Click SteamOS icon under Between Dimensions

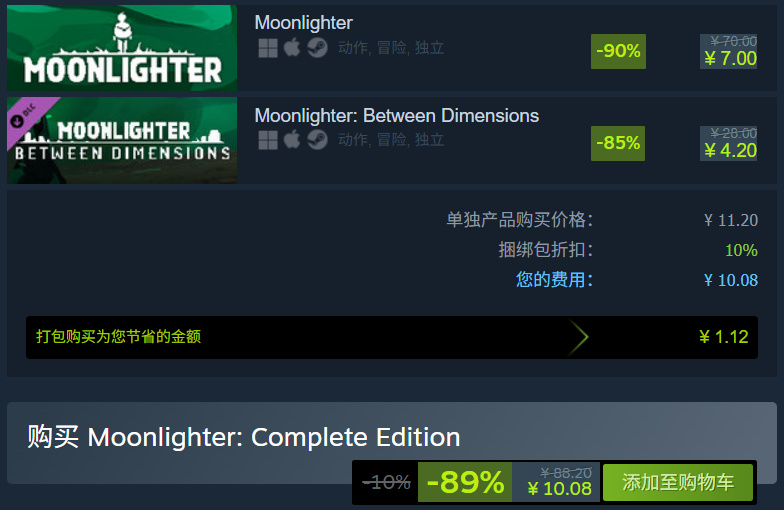(317, 140)
